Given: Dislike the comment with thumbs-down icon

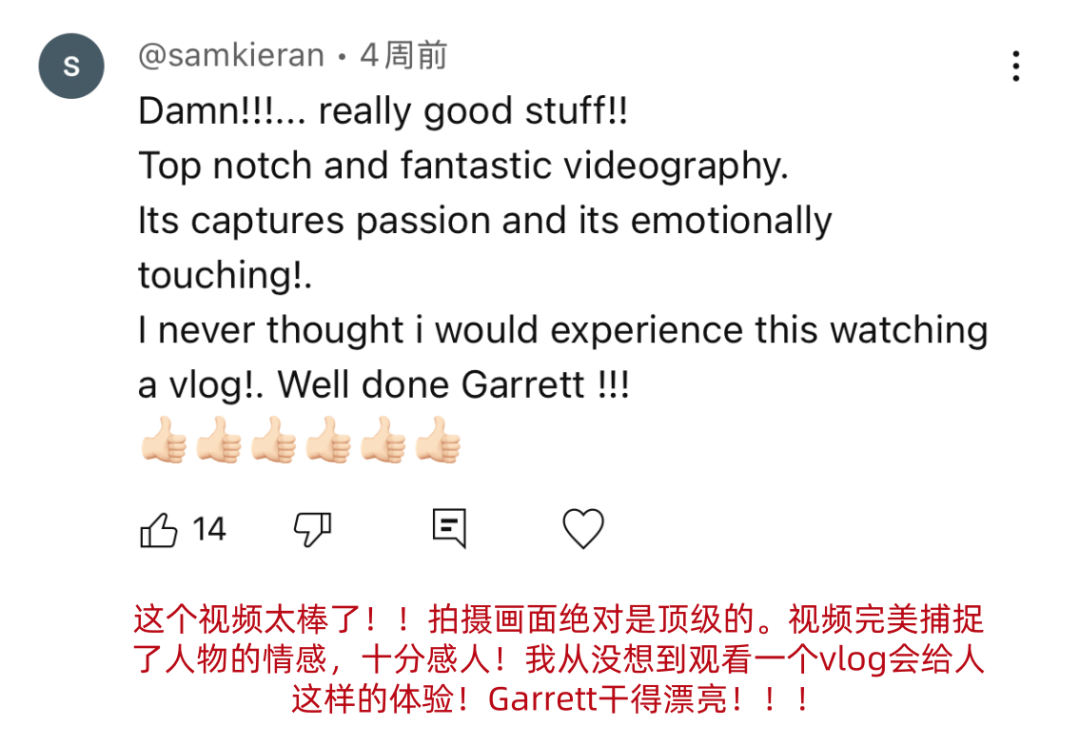Looking at the screenshot, I should [x=312, y=530].
